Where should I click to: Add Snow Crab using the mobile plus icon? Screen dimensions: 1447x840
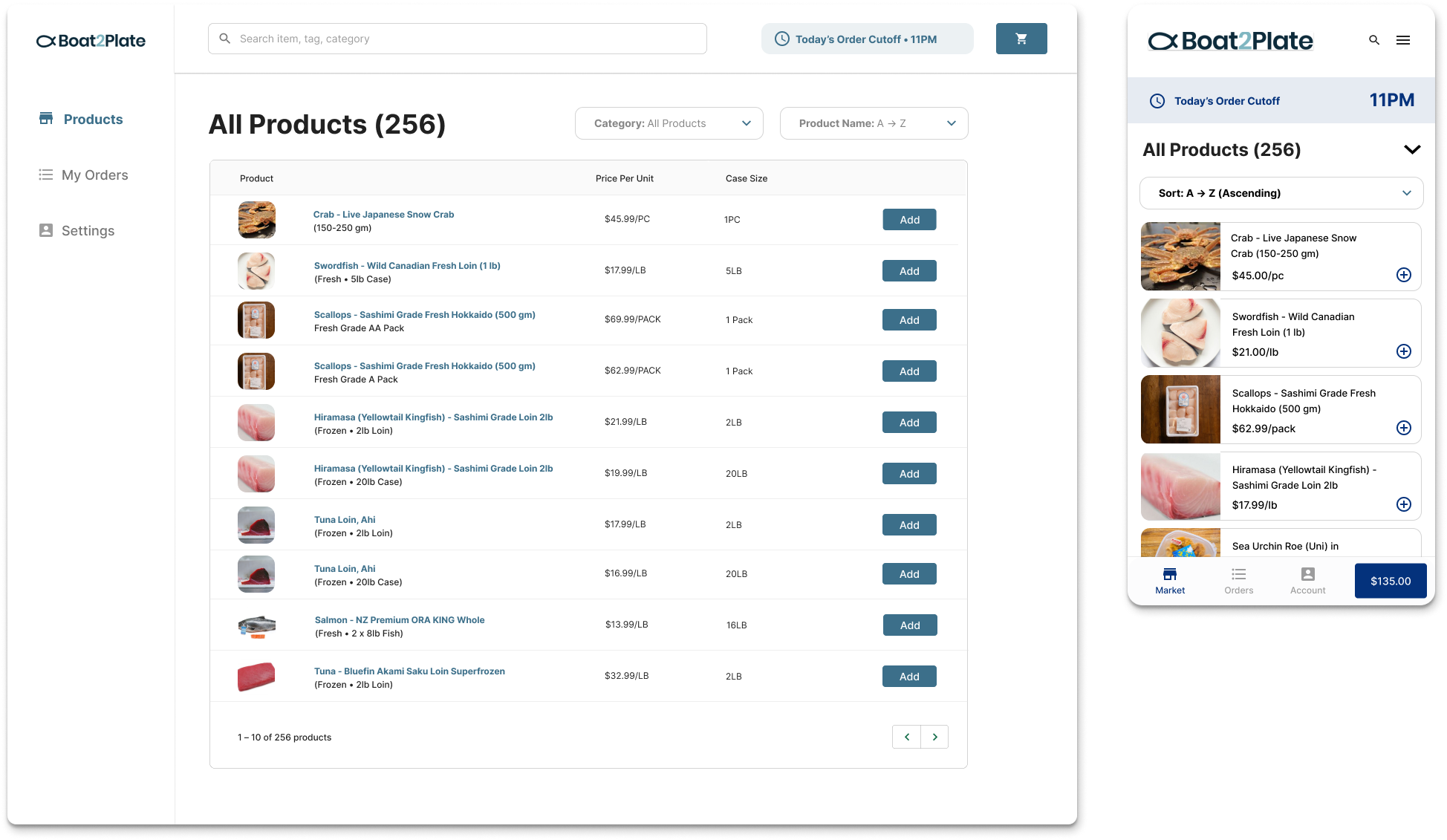1403,275
